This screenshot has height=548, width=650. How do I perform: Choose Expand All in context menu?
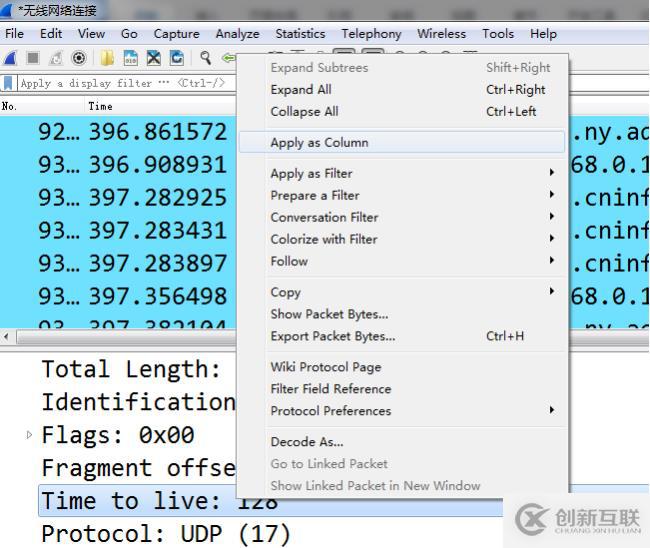pos(401,90)
